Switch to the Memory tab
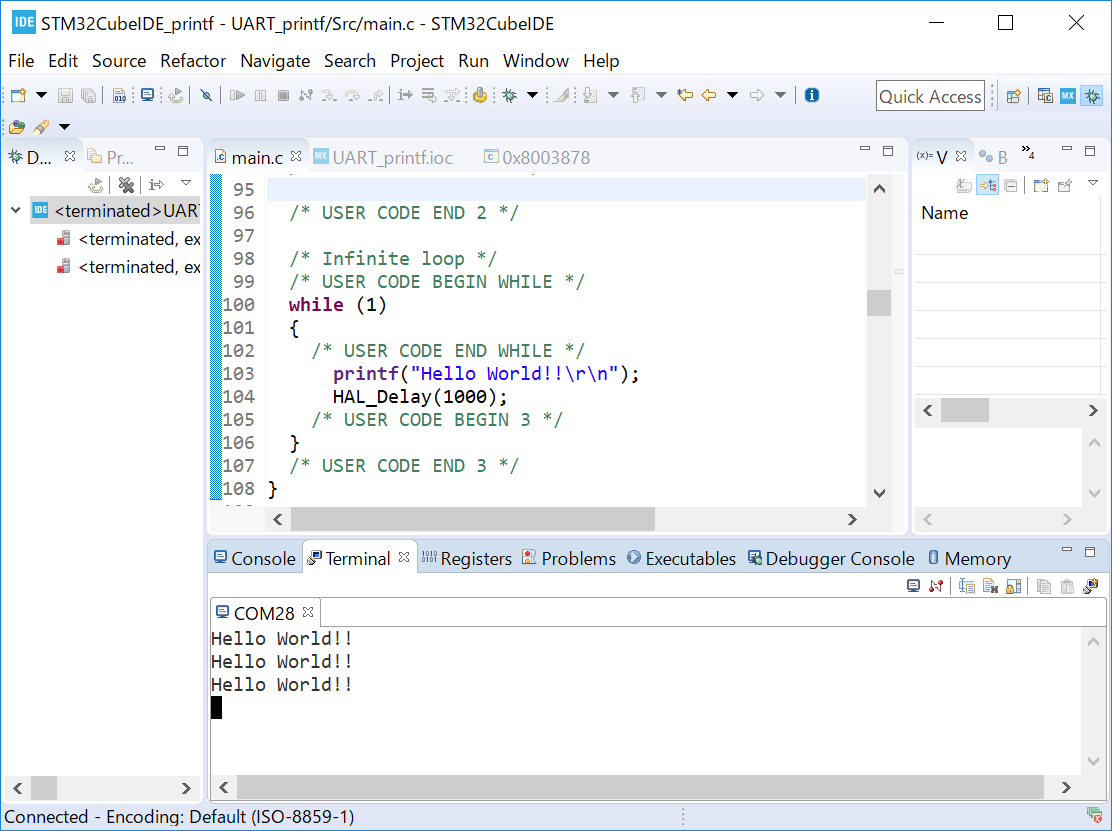This screenshot has height=831, width=1112. click(969, 559)
